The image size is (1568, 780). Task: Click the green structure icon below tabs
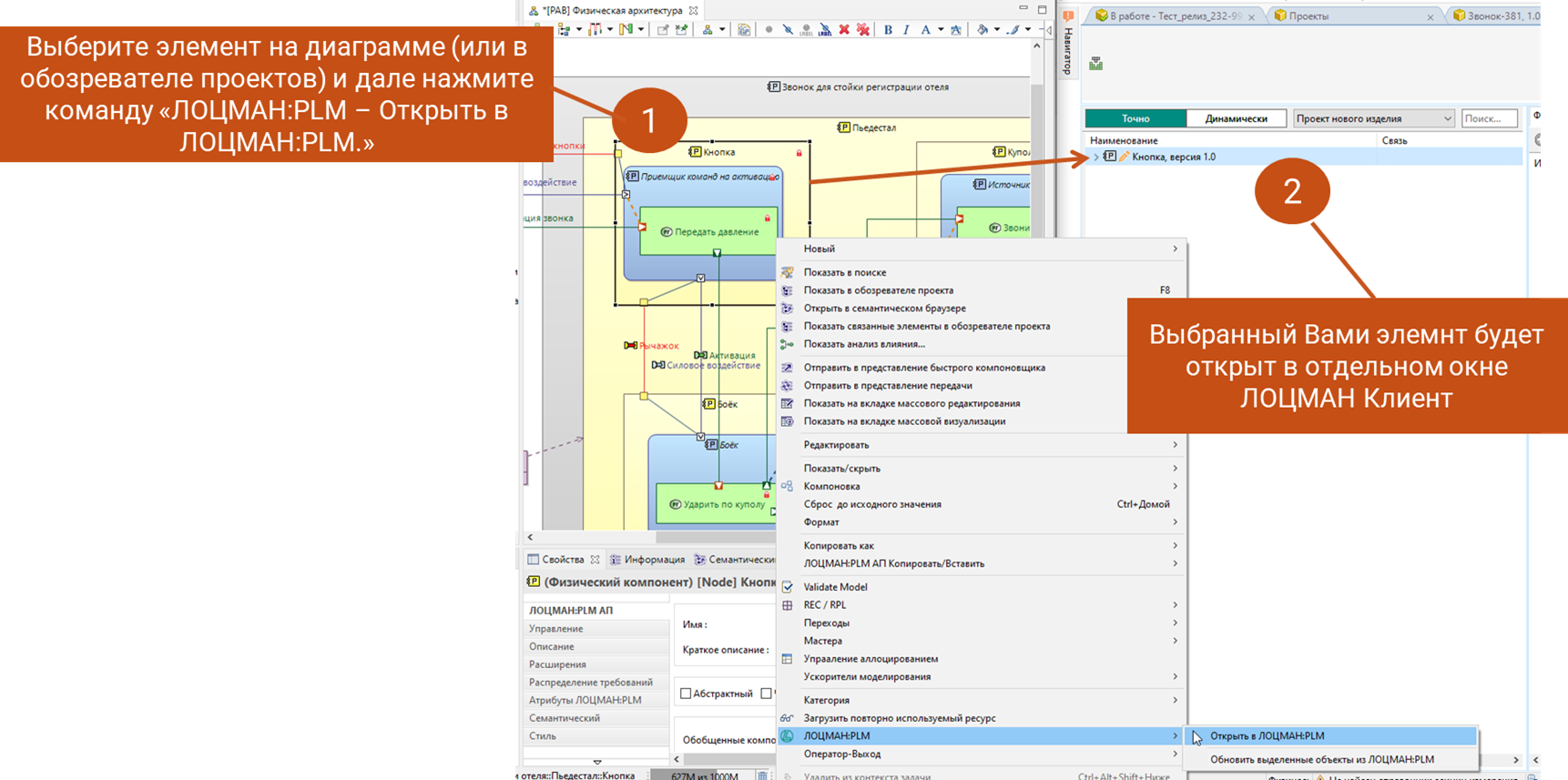pyautogui.click(x=1095, y=64)
